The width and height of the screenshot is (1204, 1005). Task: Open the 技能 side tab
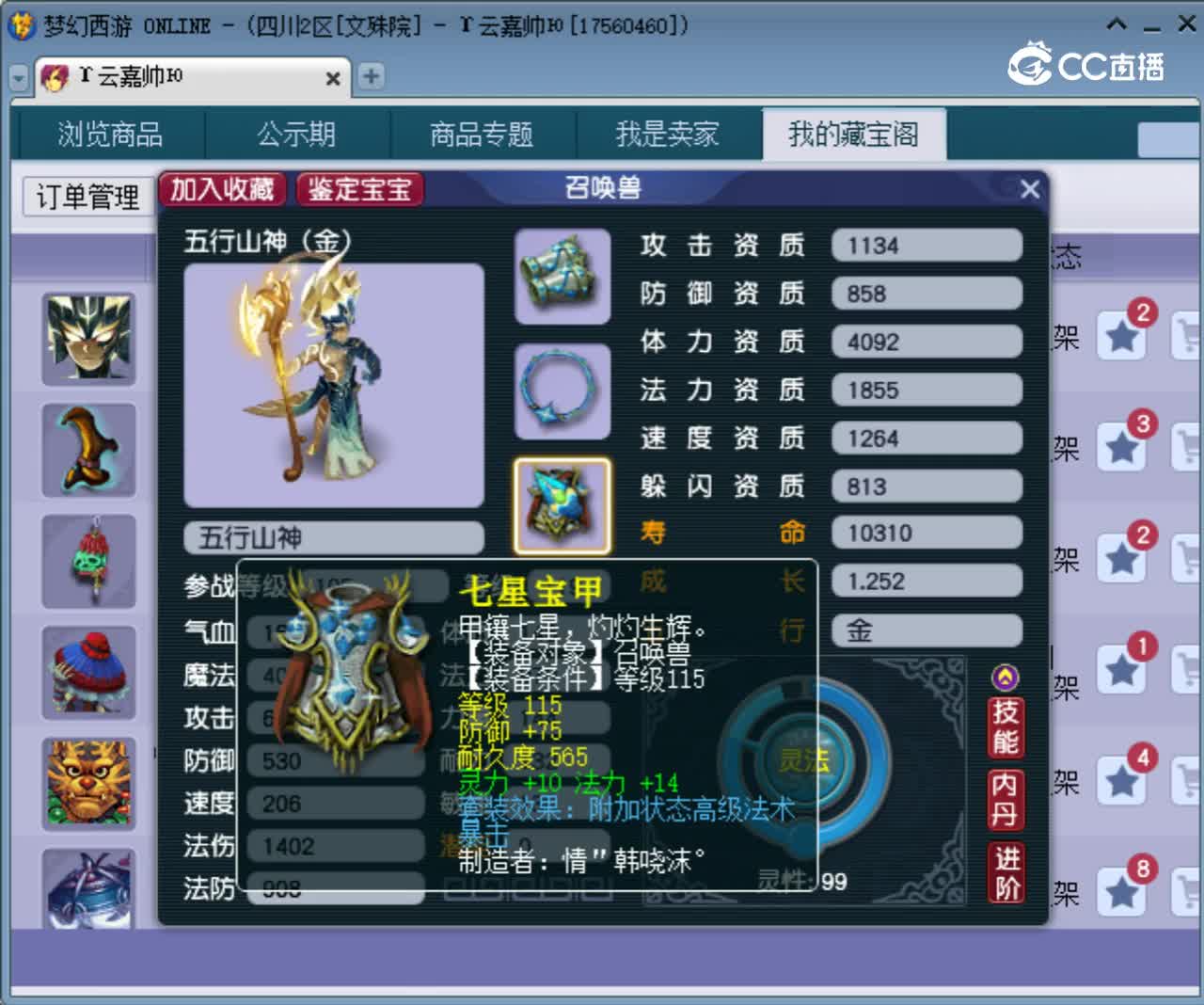point(1006,726)
